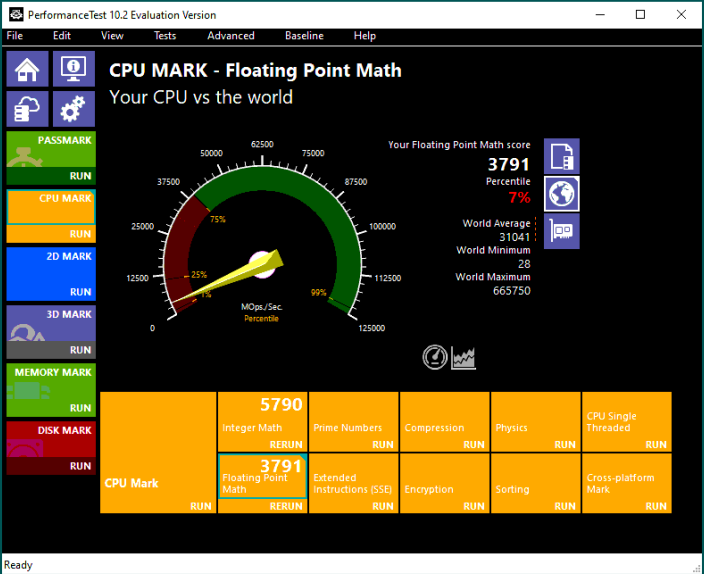Switch to distribution chart view icon
The height and width of the screenshot is (574, 704).
pos(463,358)
